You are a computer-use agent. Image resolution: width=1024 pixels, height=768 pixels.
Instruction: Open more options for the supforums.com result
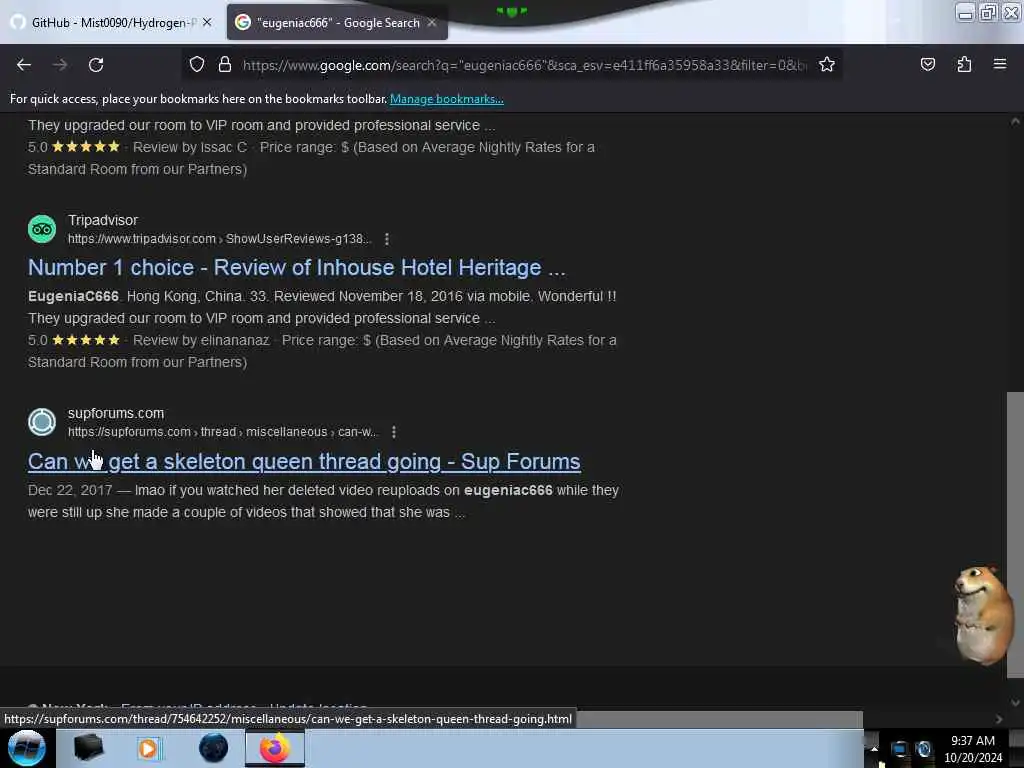(394, 432)
